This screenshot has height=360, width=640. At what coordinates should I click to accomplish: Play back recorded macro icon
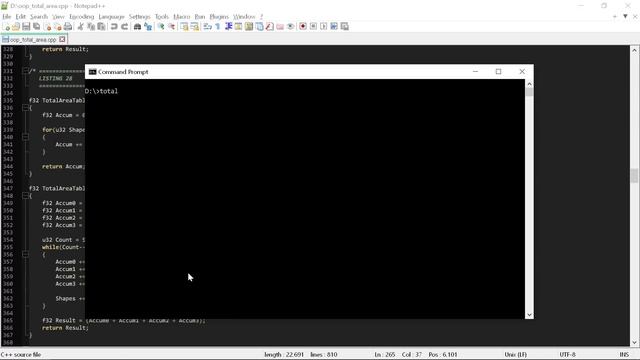click(324, 27)
